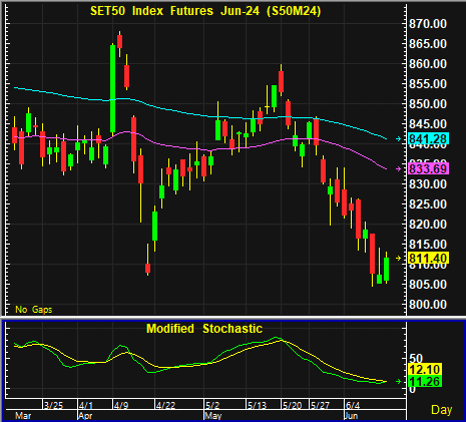The image size is (466, 422).
Task: Click the red candle at the 5/20 peak
Action: [x=281, y=82]
